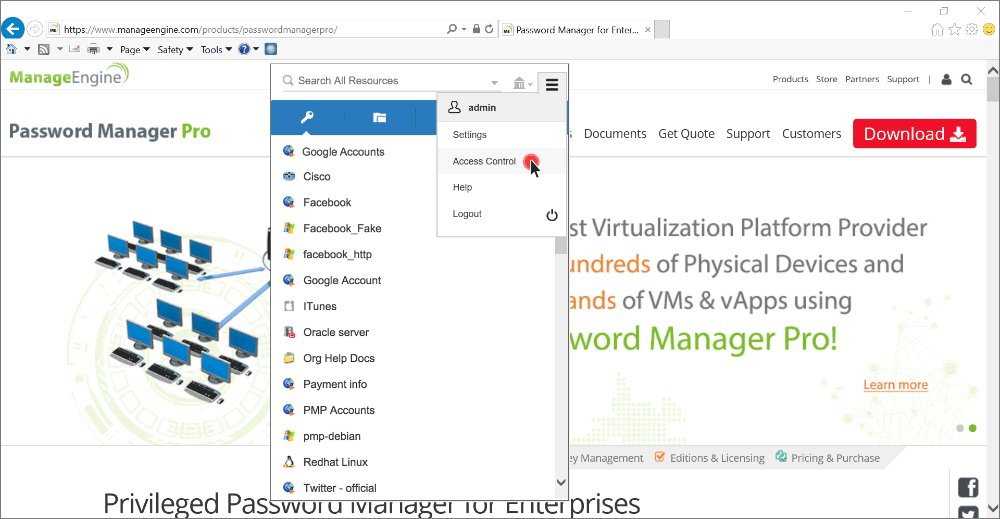Follow the Learn more link

click(895, 385)
